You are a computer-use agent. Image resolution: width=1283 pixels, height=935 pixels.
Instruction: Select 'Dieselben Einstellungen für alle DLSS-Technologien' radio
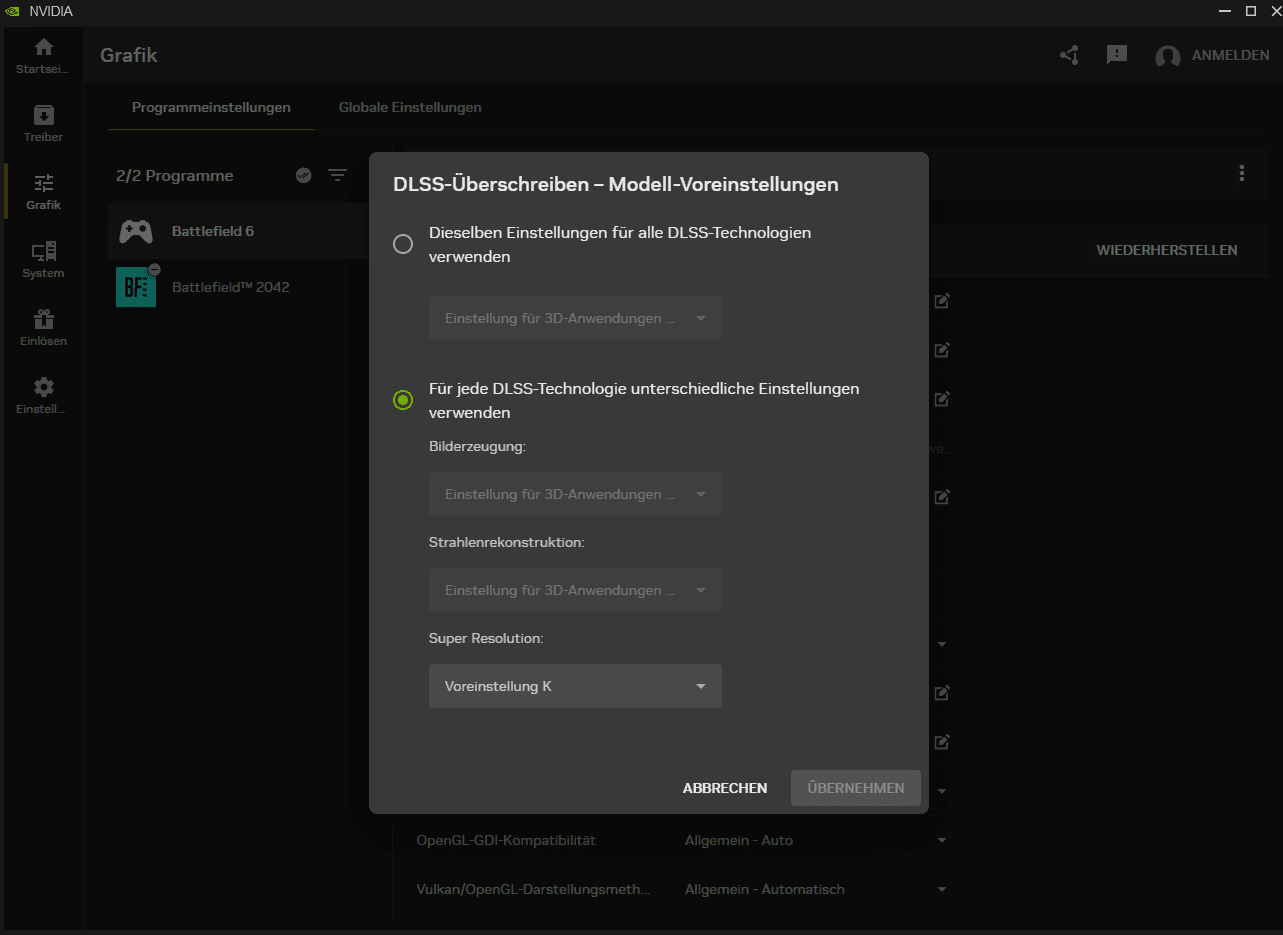click(403, 244)
